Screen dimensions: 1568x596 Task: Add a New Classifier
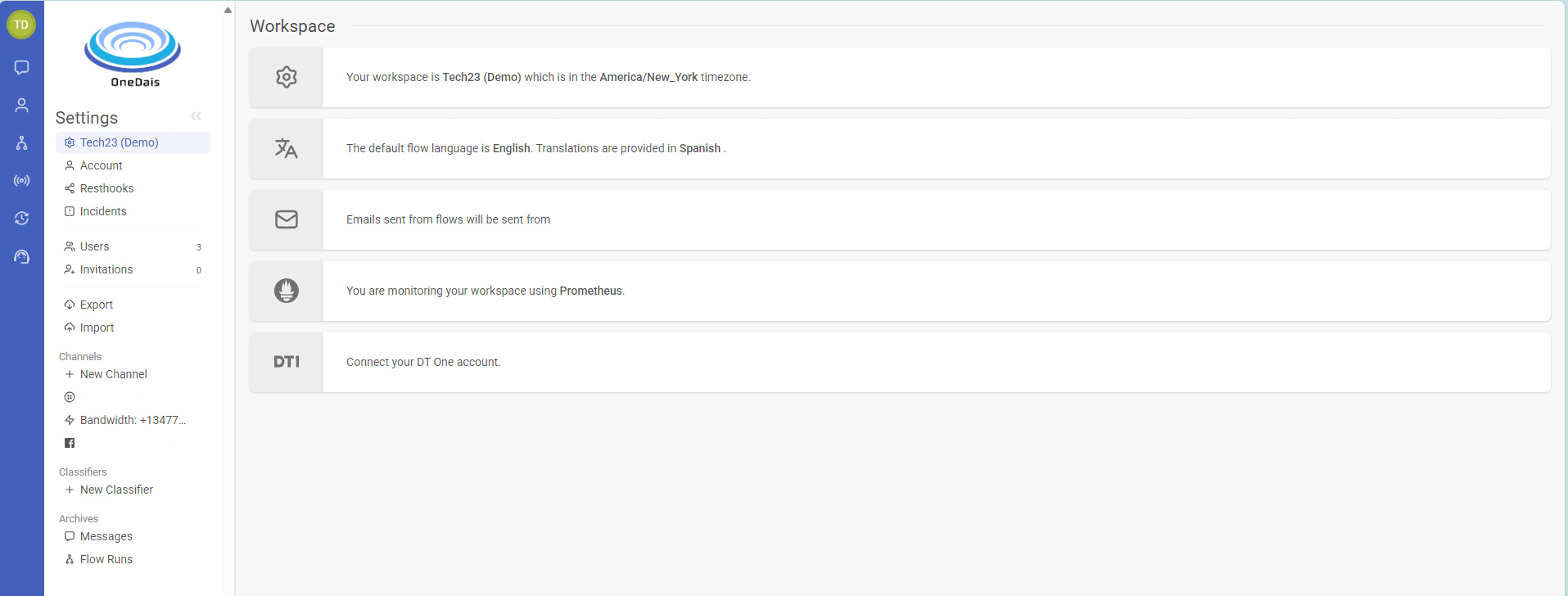click(116, 490)
